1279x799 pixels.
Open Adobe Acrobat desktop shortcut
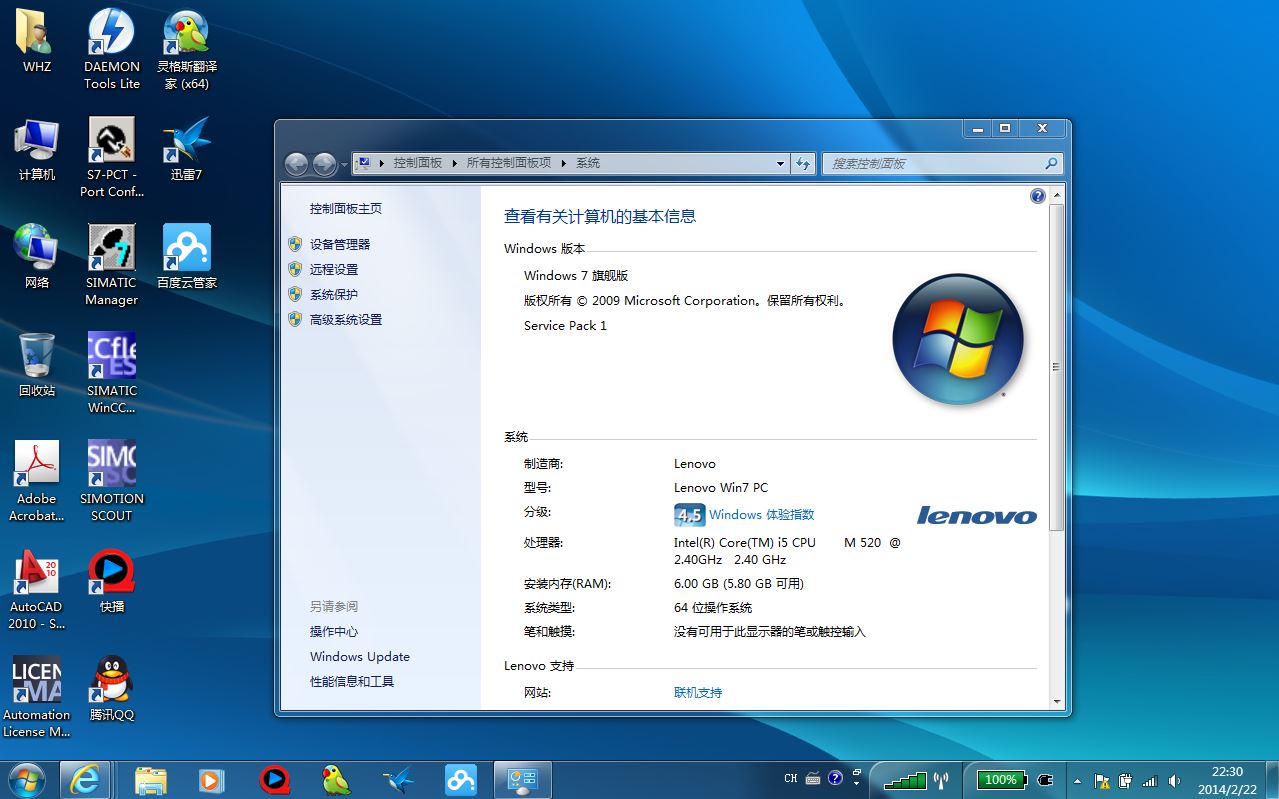point(37,481)
